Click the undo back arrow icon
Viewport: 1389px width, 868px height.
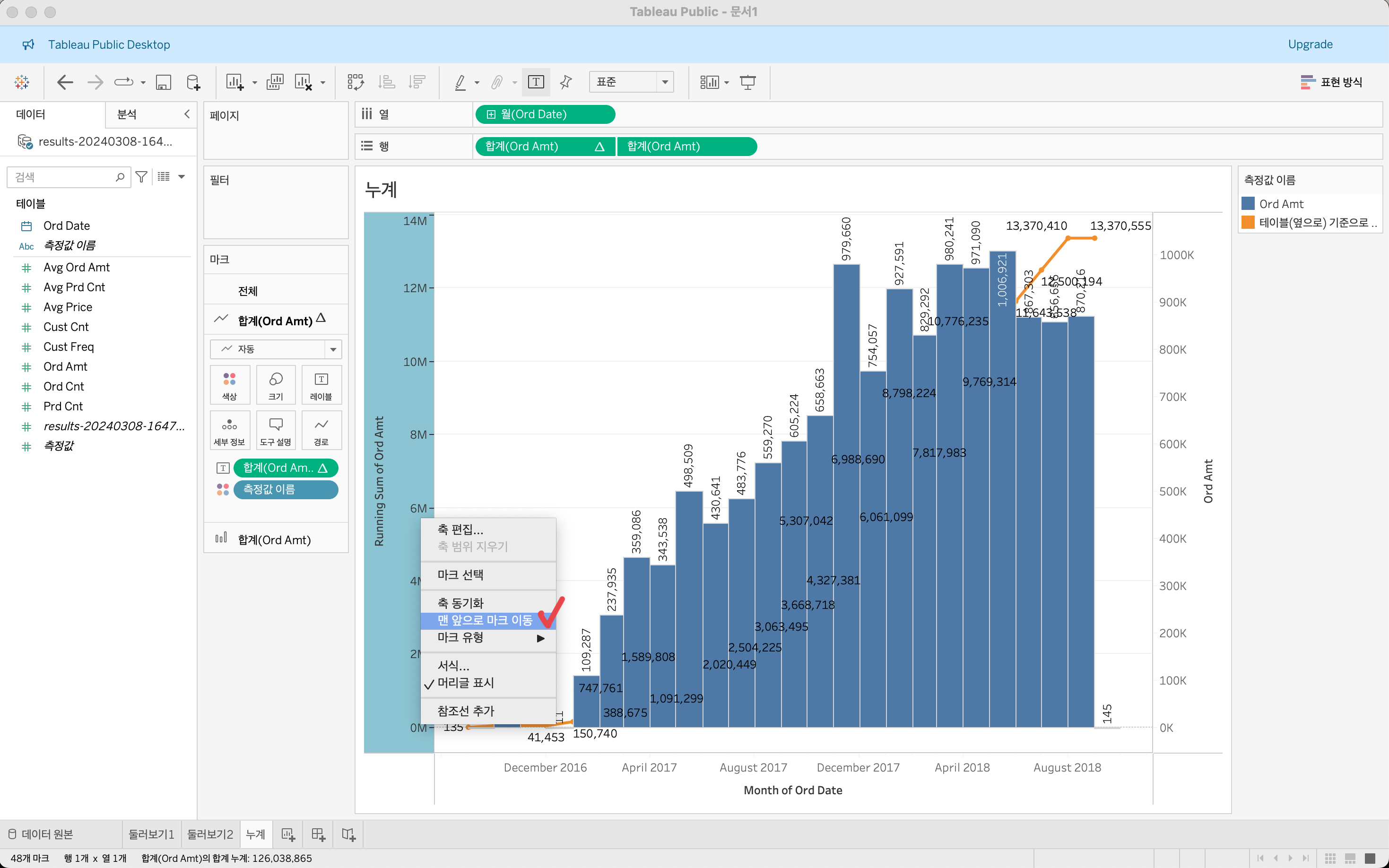click(65, 82)
